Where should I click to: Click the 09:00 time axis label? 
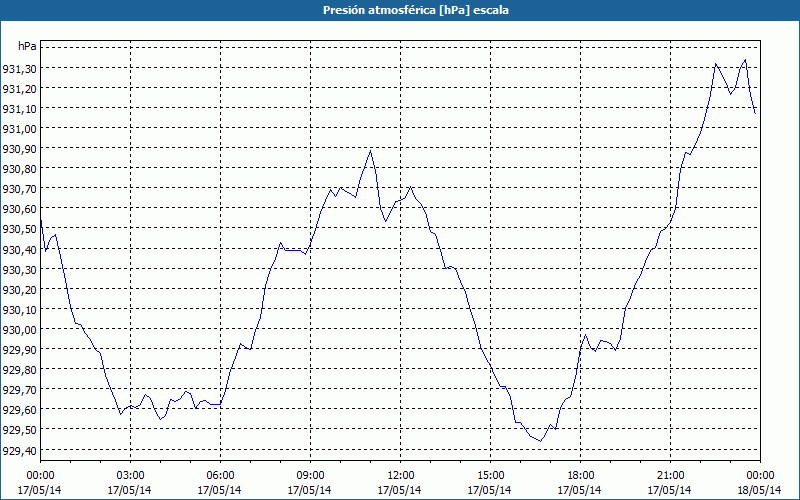310,475
